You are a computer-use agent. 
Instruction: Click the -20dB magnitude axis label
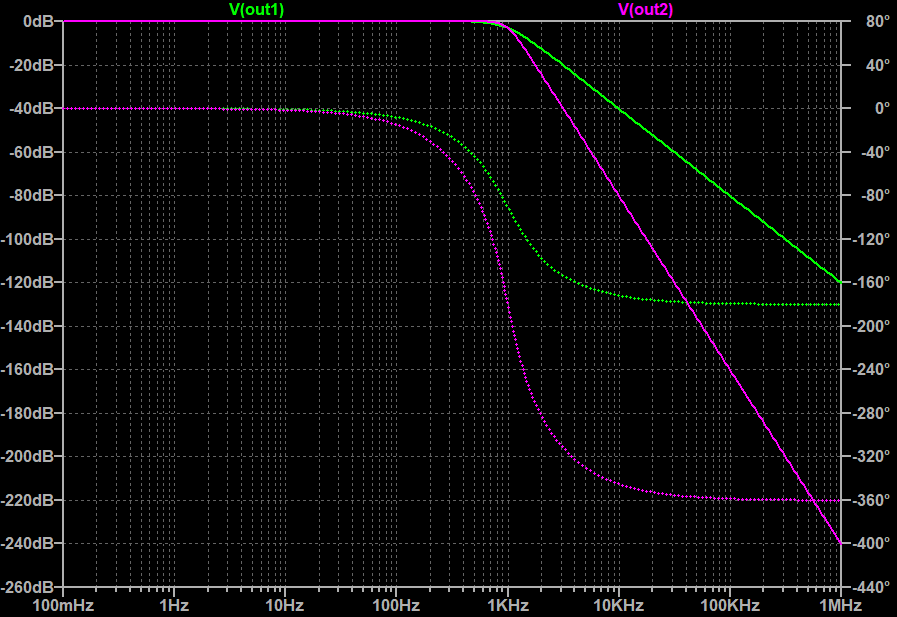31,65
